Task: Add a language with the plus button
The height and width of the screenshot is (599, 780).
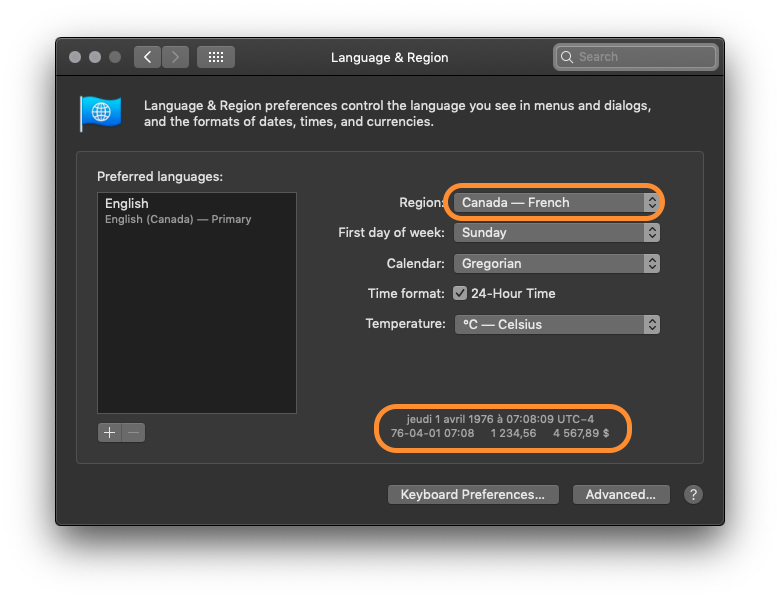Action: click(109, 432)
